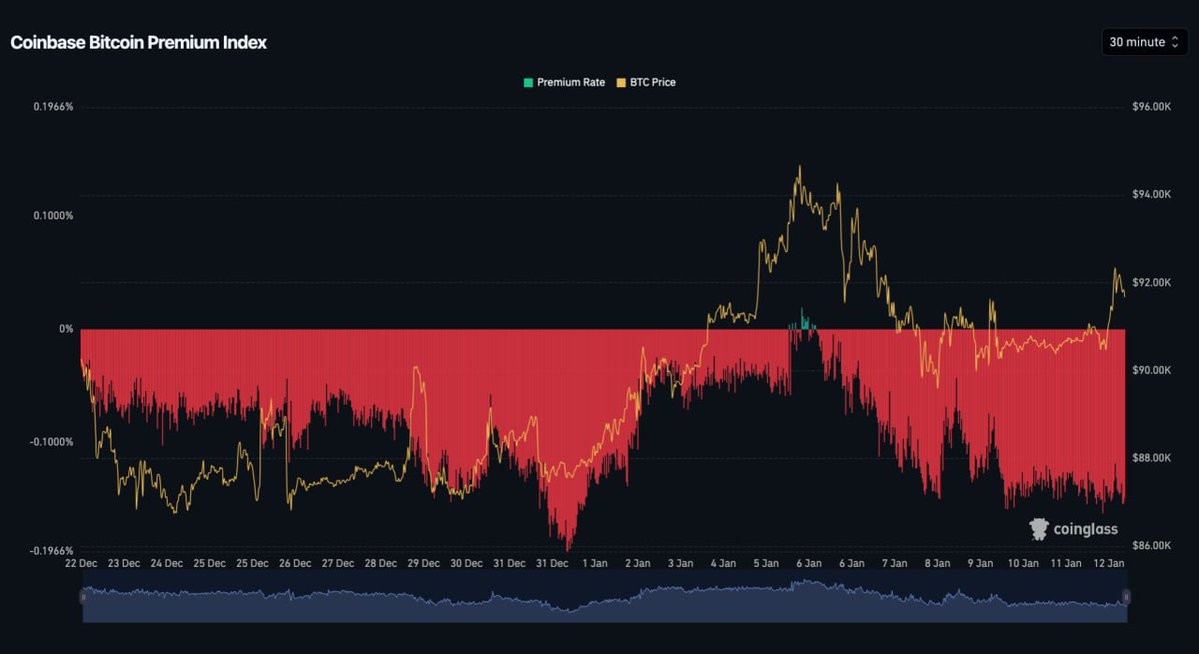Click the 9 Jan date label
Image resolution: width=1199 pixels, height=654 pixels.
980,563
